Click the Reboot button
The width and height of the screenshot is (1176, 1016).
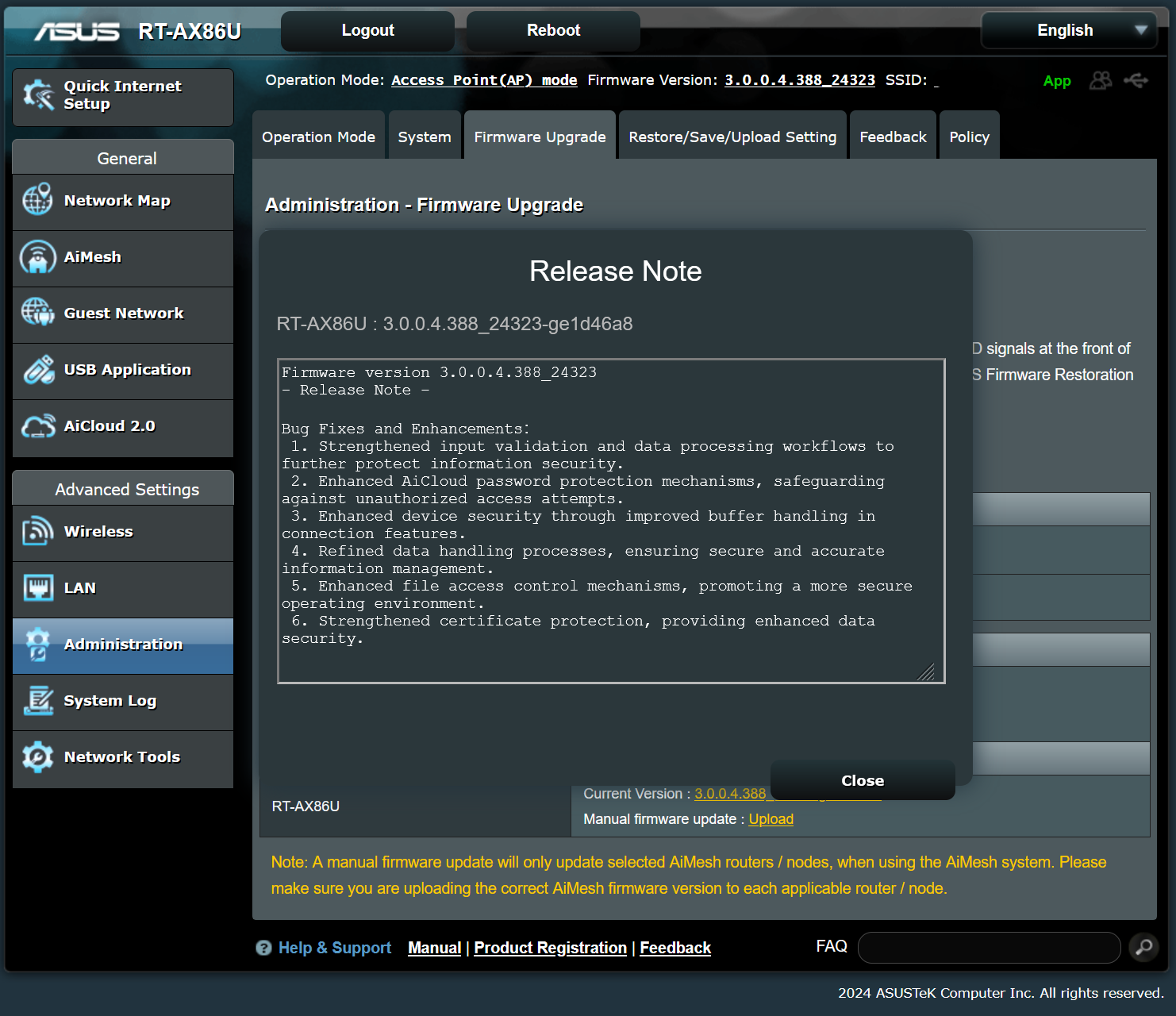click(x=553, y=30)
